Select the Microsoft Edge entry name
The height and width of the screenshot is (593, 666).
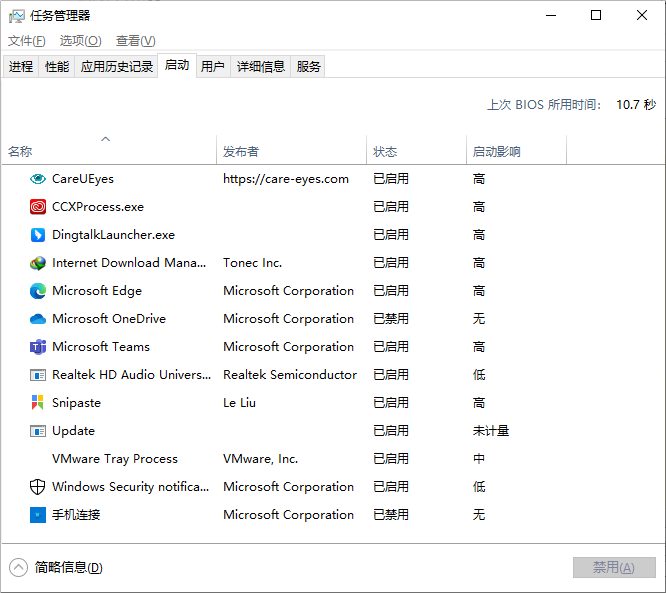point(97,291)
